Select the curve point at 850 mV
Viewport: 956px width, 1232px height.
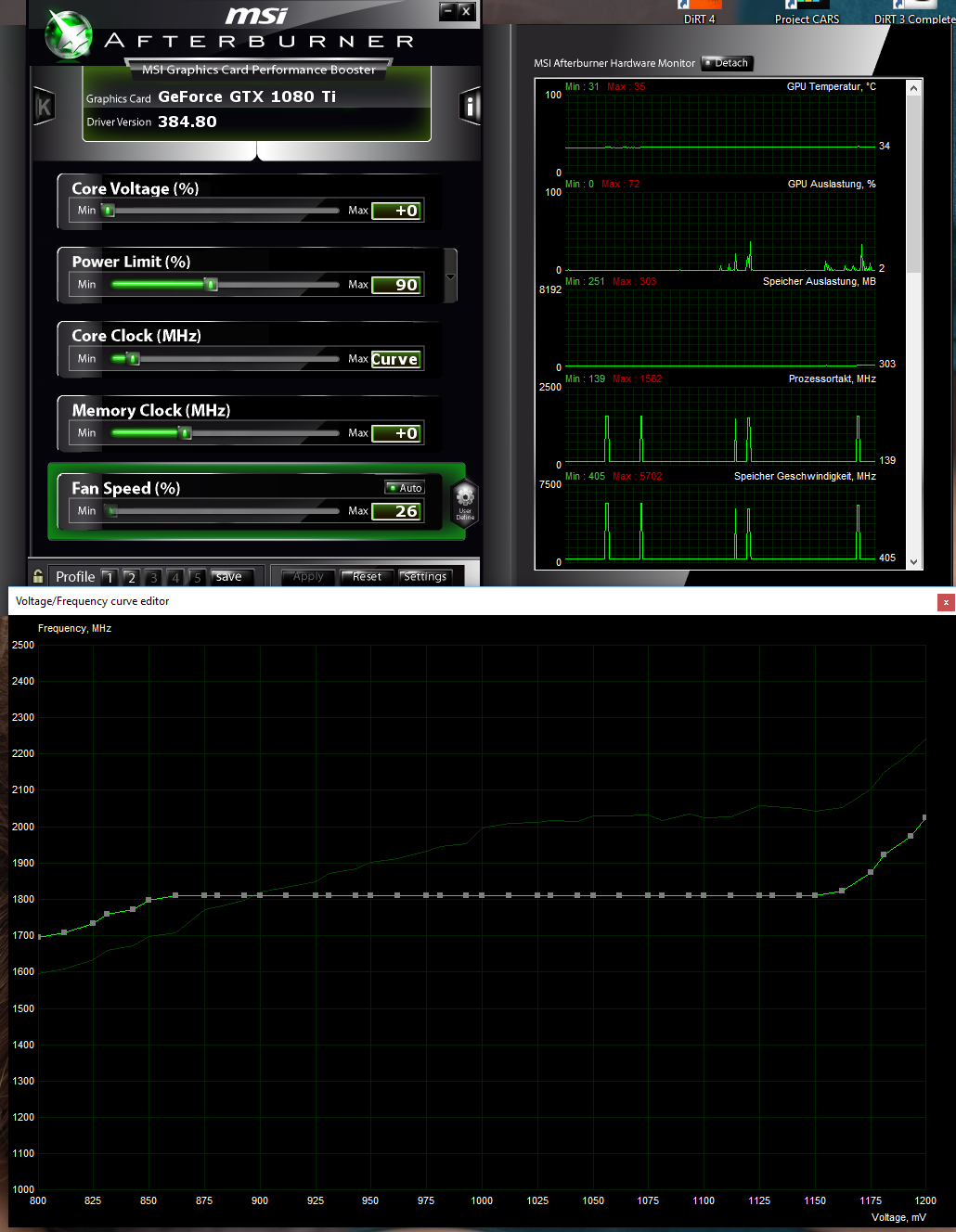pyautogui.click(x=149, y=900)
